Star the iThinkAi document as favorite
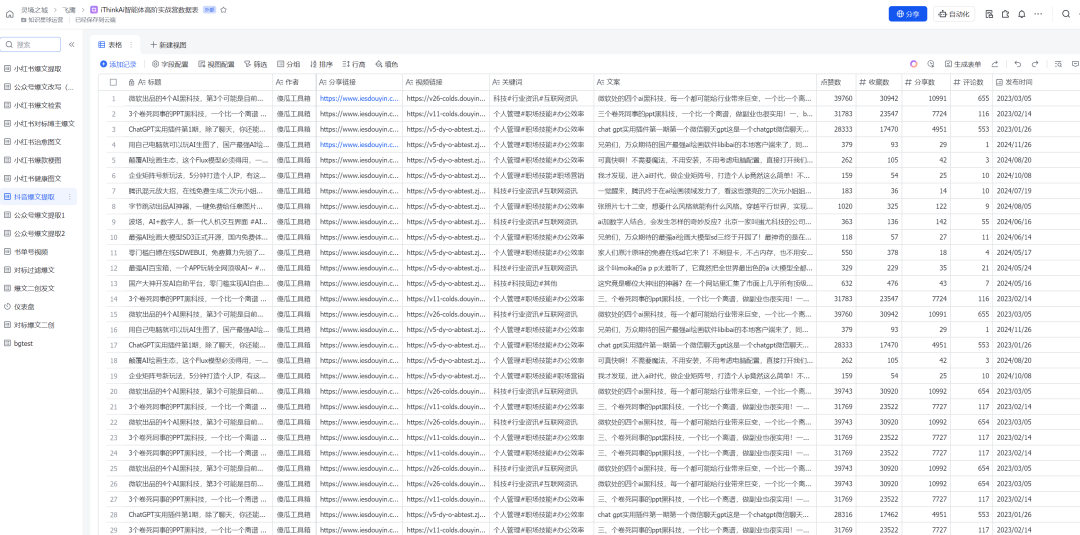The height and width of the screenshot is (535, 1080). 224,10
